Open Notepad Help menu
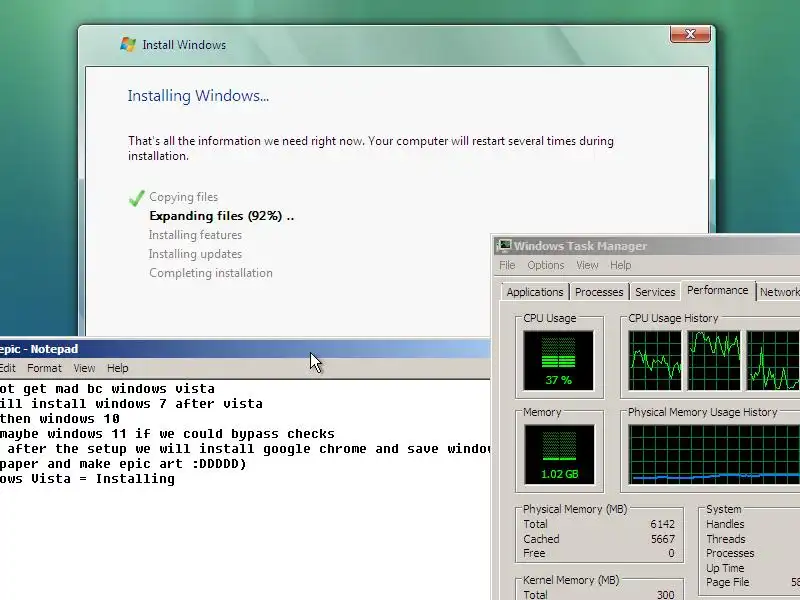This screenshot has height=600, width=800. click(x=117, y=368)
